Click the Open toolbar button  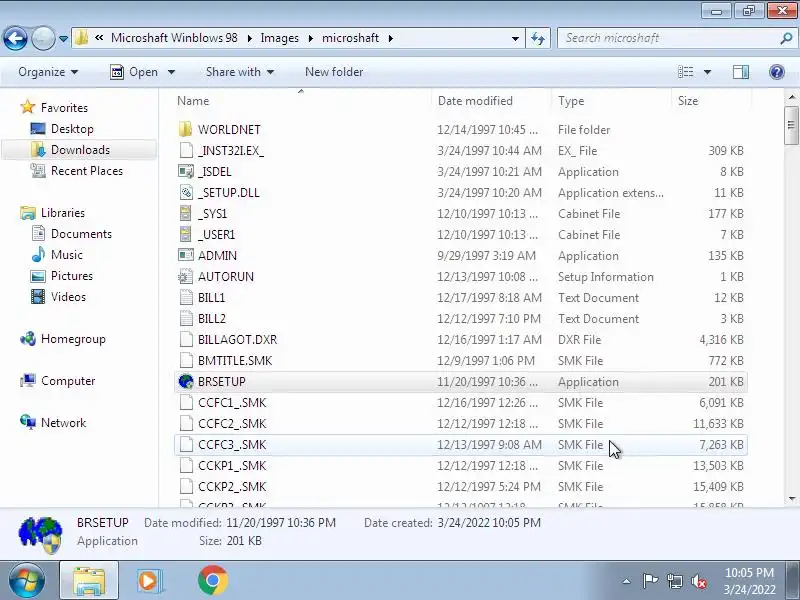pyautogui.click(x=135, y=72)
